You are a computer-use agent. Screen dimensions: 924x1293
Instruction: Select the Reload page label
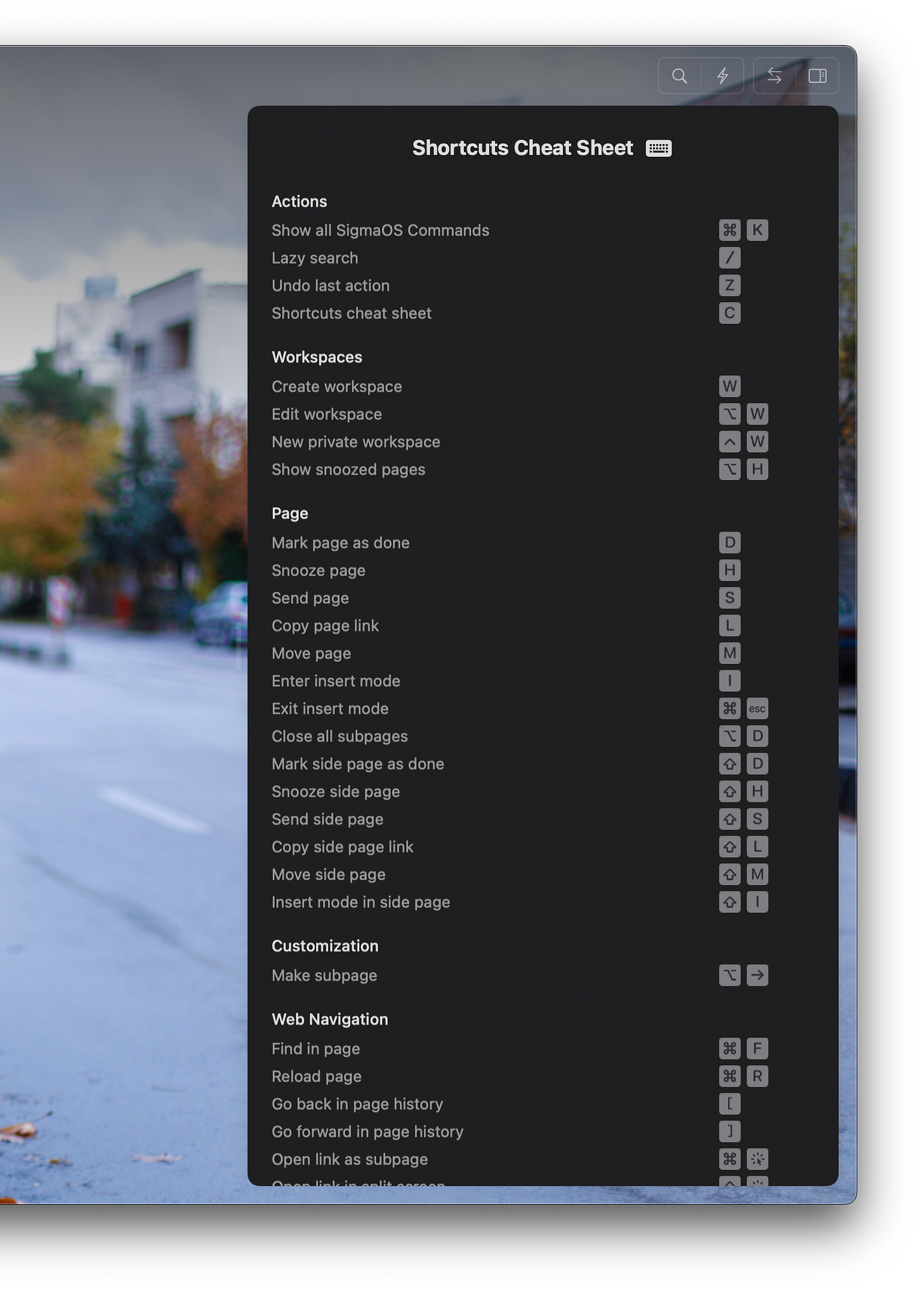tap(317, 1077)
